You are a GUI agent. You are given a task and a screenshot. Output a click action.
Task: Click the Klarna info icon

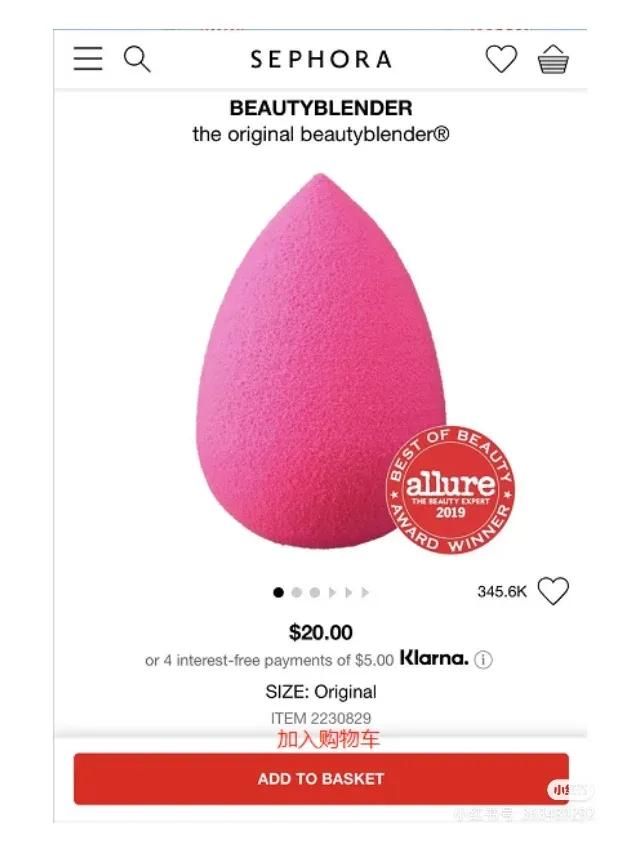point(483,660)
